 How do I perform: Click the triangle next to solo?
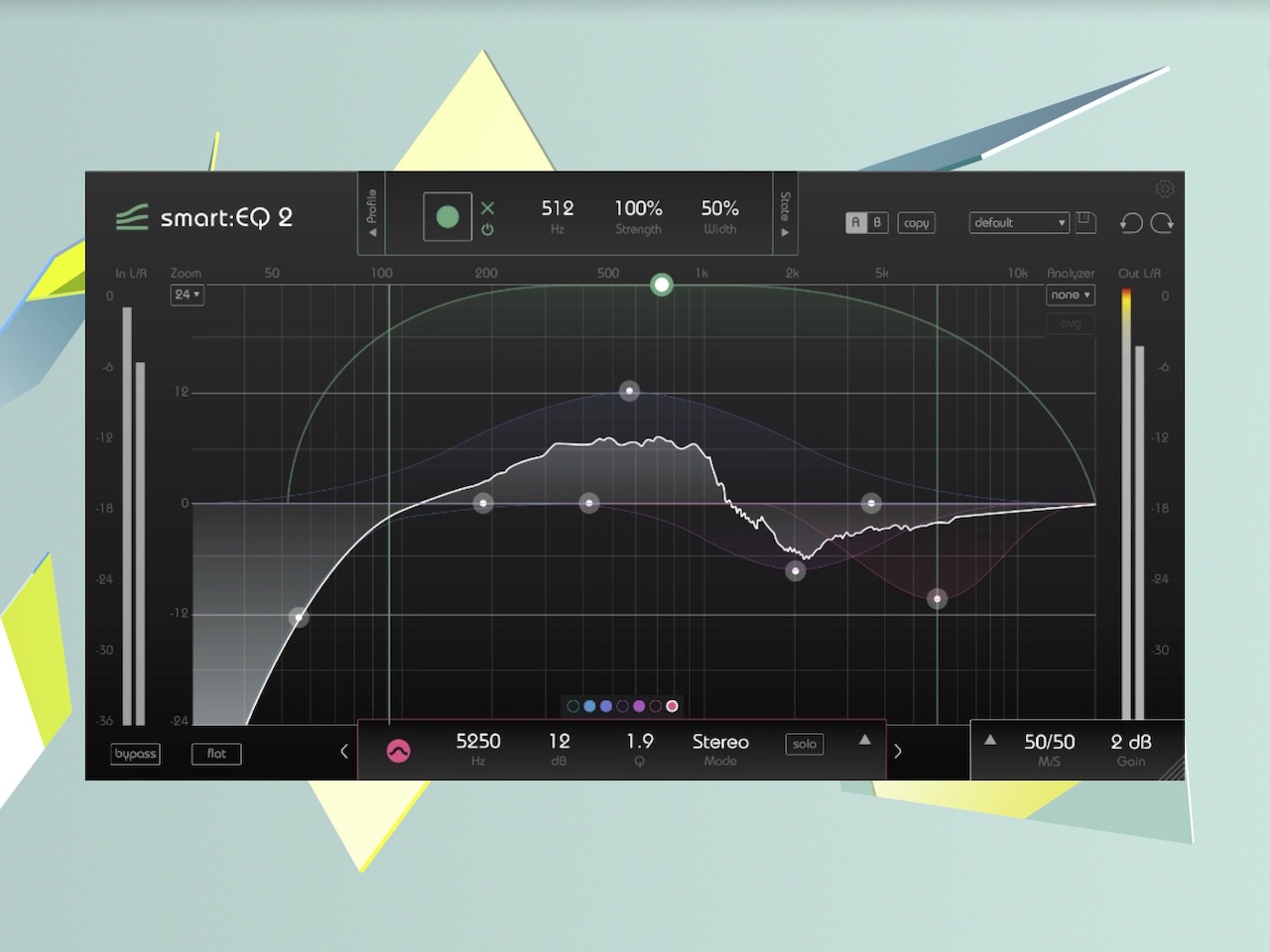click(864, 740)
